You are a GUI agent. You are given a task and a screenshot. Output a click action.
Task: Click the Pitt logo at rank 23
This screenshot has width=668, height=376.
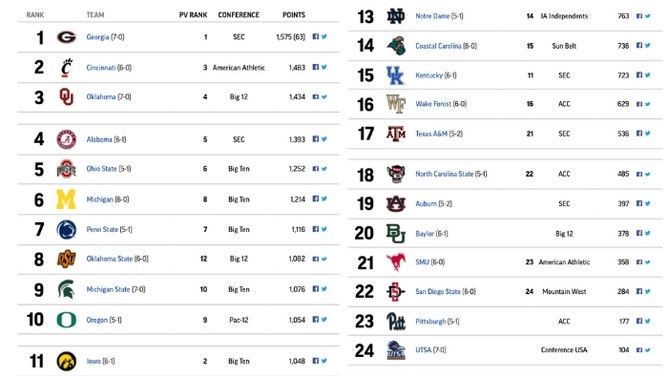point(396,321)
